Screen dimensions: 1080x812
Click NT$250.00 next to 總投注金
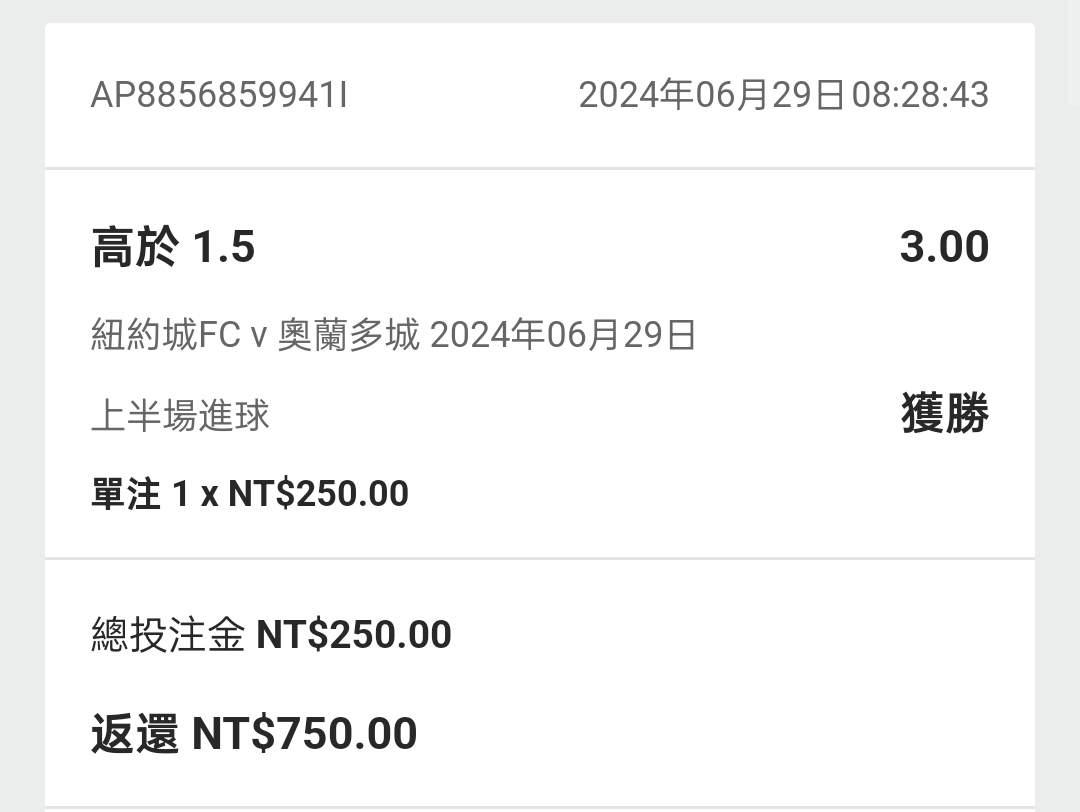tap(354, 635)
